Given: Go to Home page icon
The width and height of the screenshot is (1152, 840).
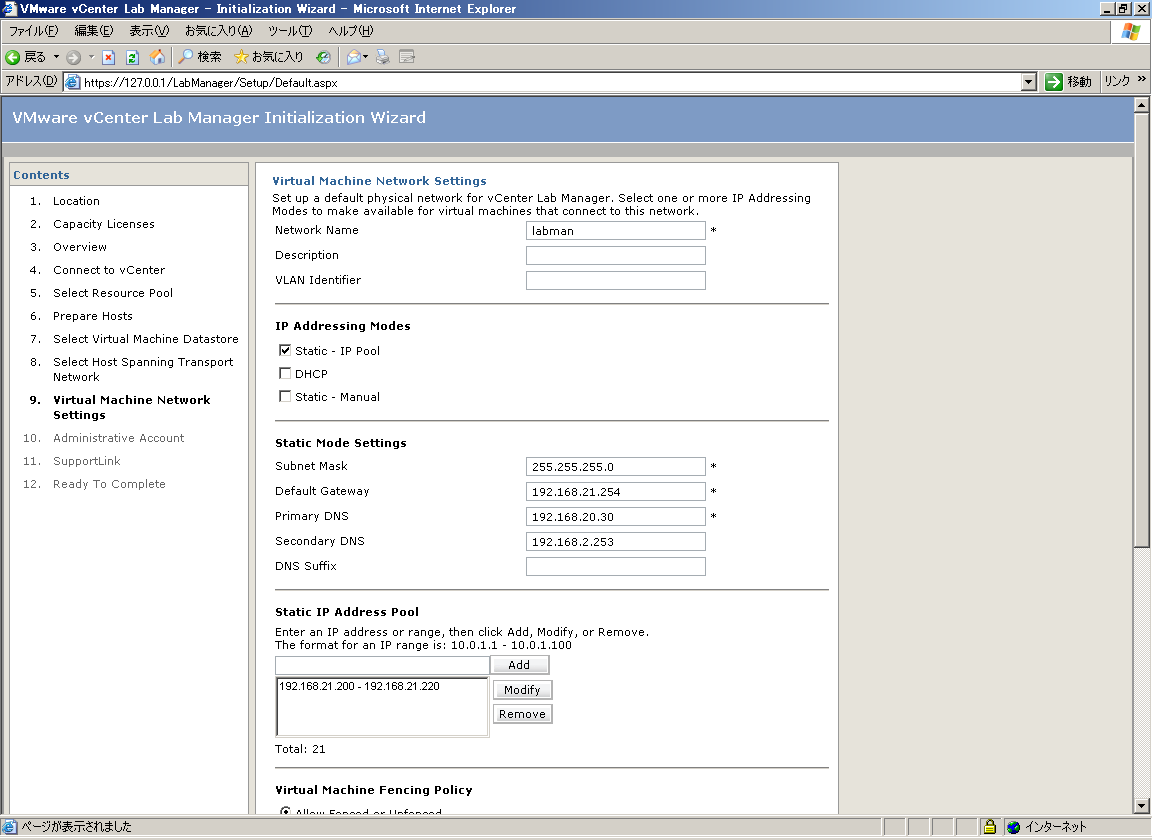Looking at the screenshot, I should (157, 57).
